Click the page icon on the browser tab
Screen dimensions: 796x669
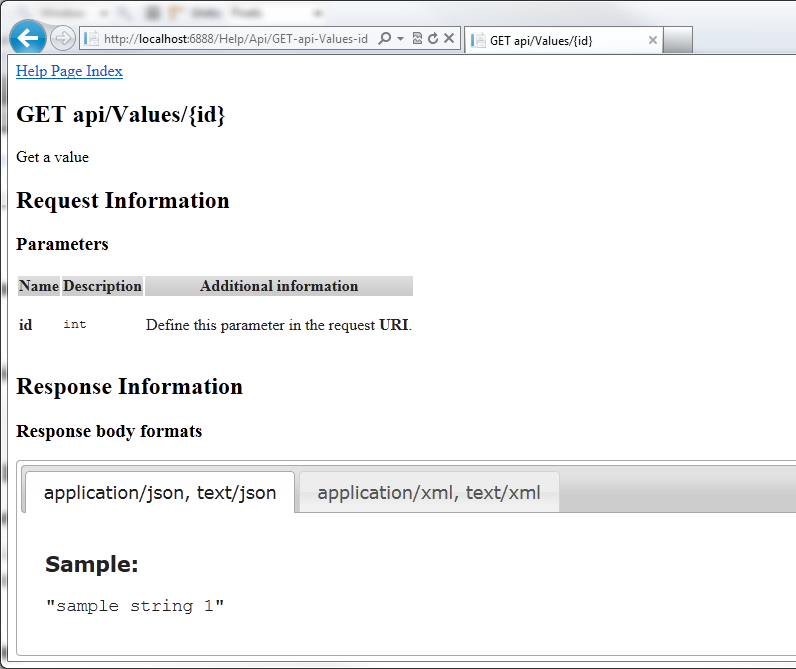pos(478,40)
